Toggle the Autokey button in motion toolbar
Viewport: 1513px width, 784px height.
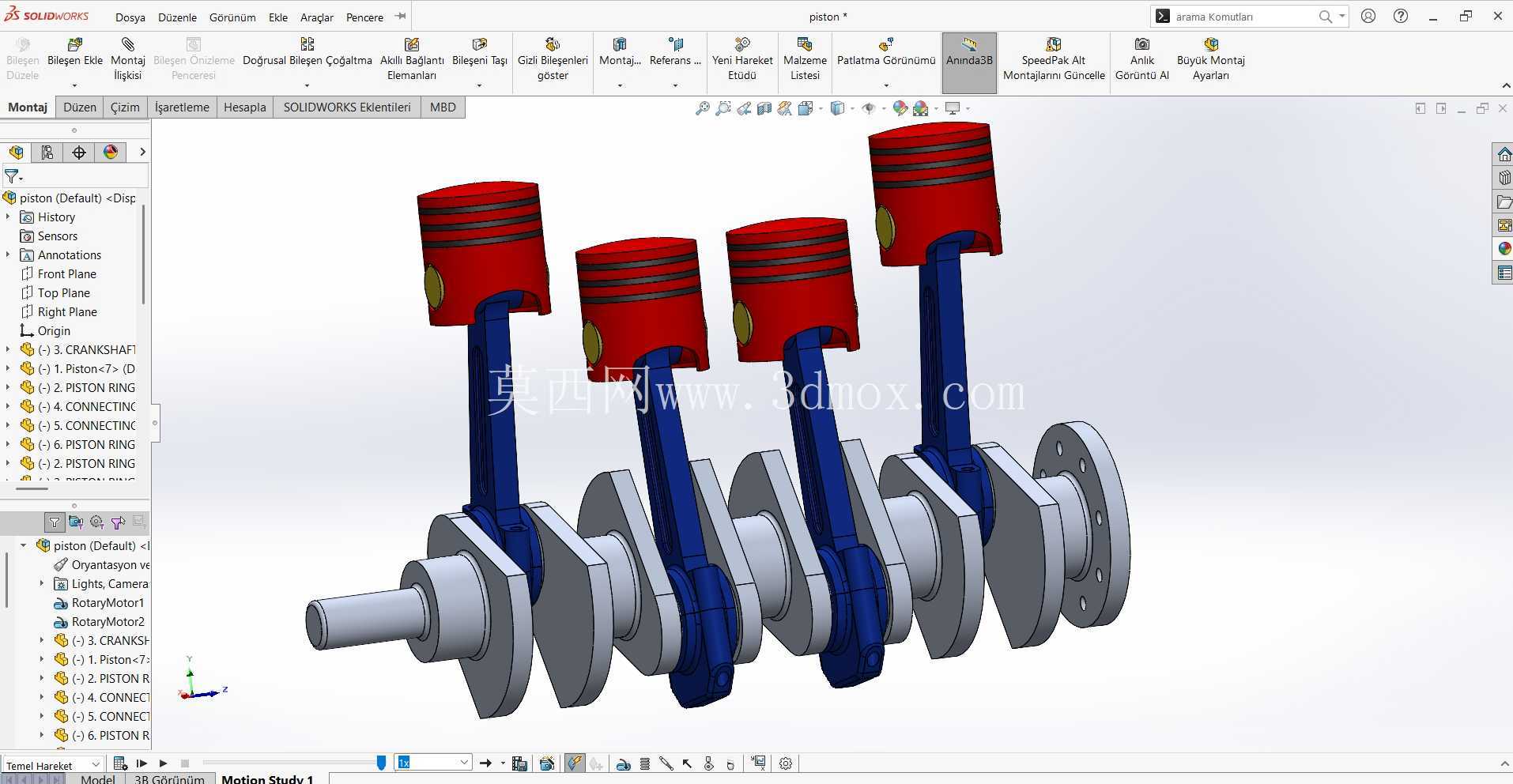(x=575, y=763)
